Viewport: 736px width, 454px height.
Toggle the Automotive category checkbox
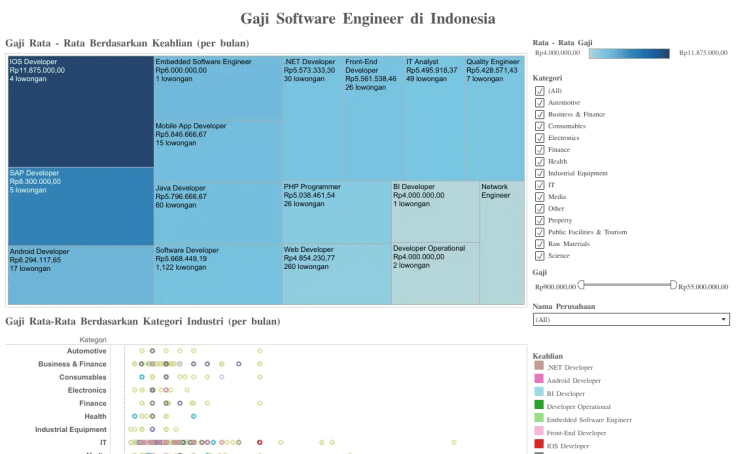click(x=540, y=102)
